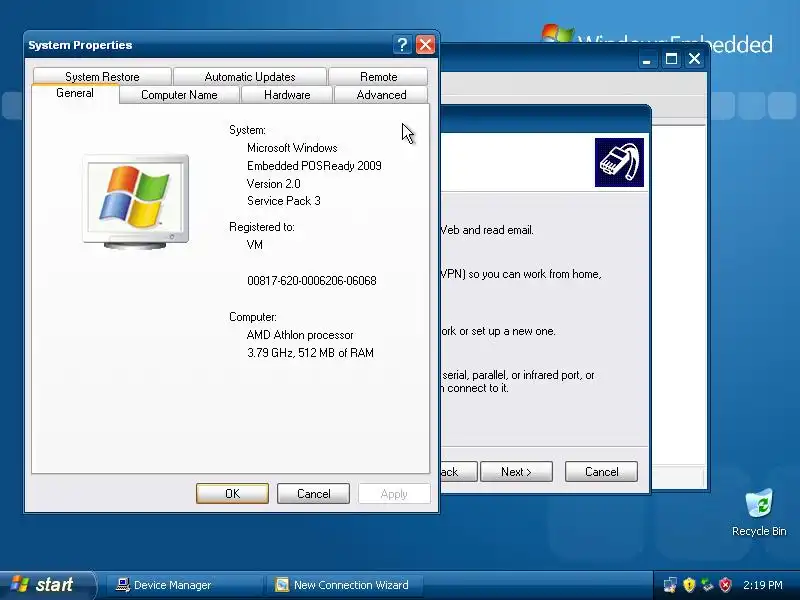Switch to the Automatic Updates tab
Screen dimensions: 800x600
point(250,77)
